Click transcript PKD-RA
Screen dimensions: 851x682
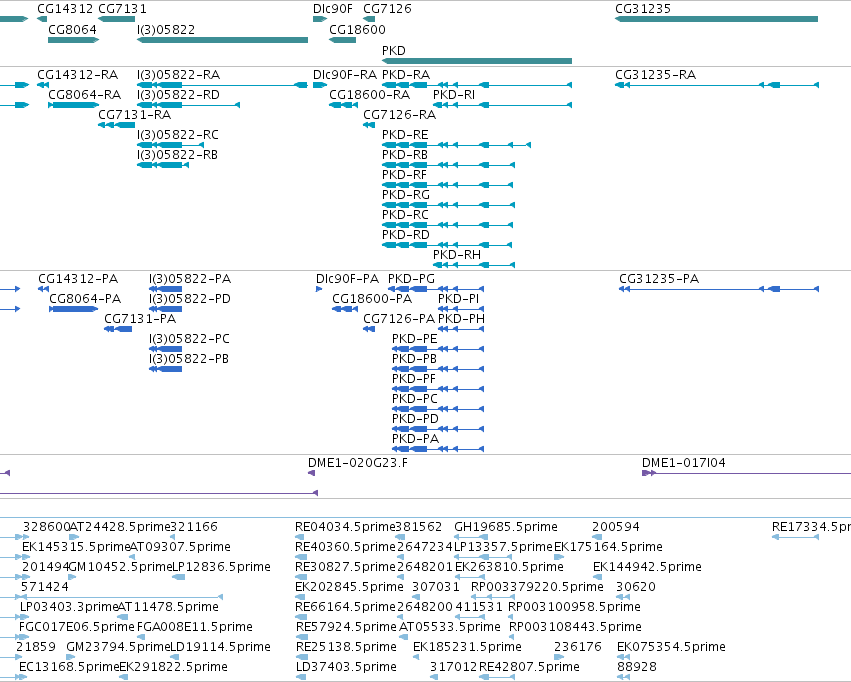tap(406, 75)
